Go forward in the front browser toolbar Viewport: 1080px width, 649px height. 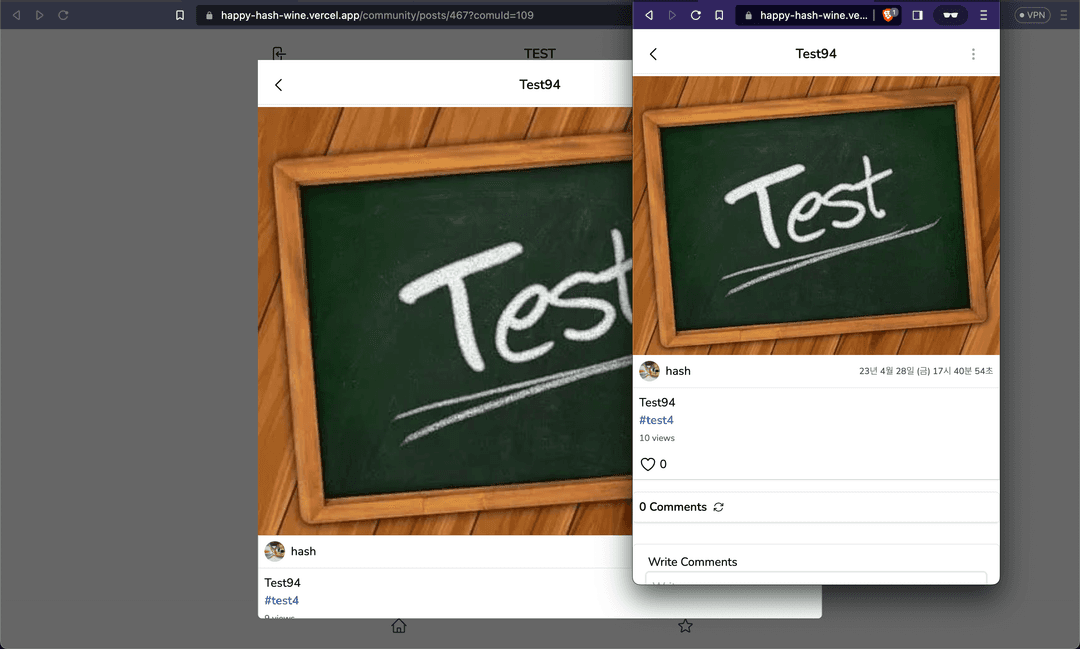tap(672, 15)
